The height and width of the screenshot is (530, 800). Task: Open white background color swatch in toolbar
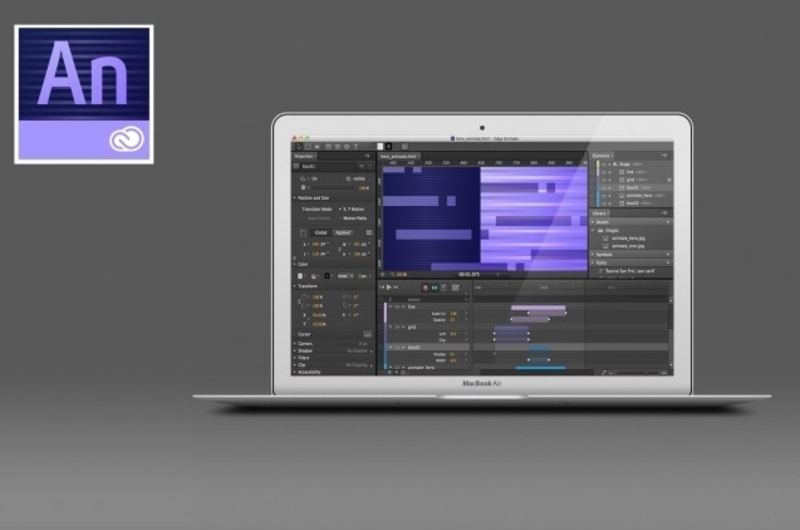(380, 146)
